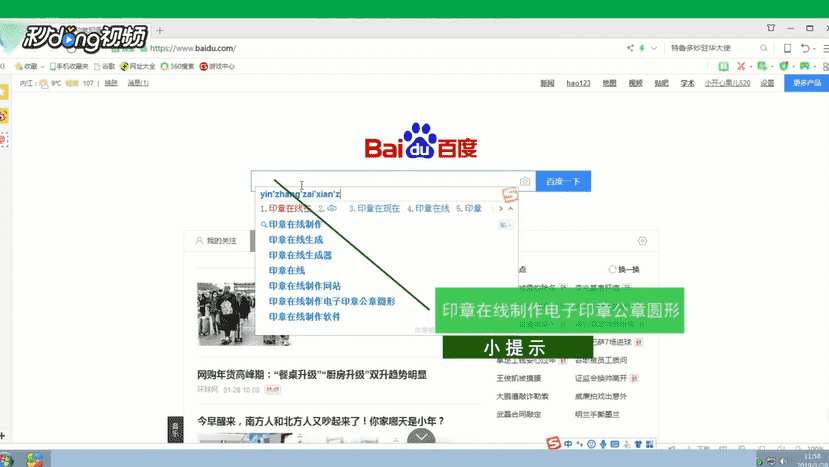Click the mobile device icon in the toolbar

(787, 48)
